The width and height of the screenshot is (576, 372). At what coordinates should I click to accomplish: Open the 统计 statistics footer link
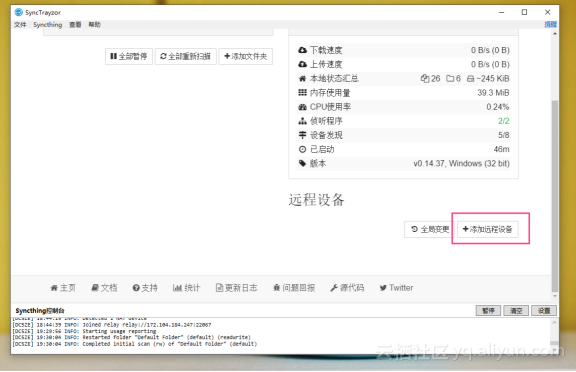(x=186, y=288)
